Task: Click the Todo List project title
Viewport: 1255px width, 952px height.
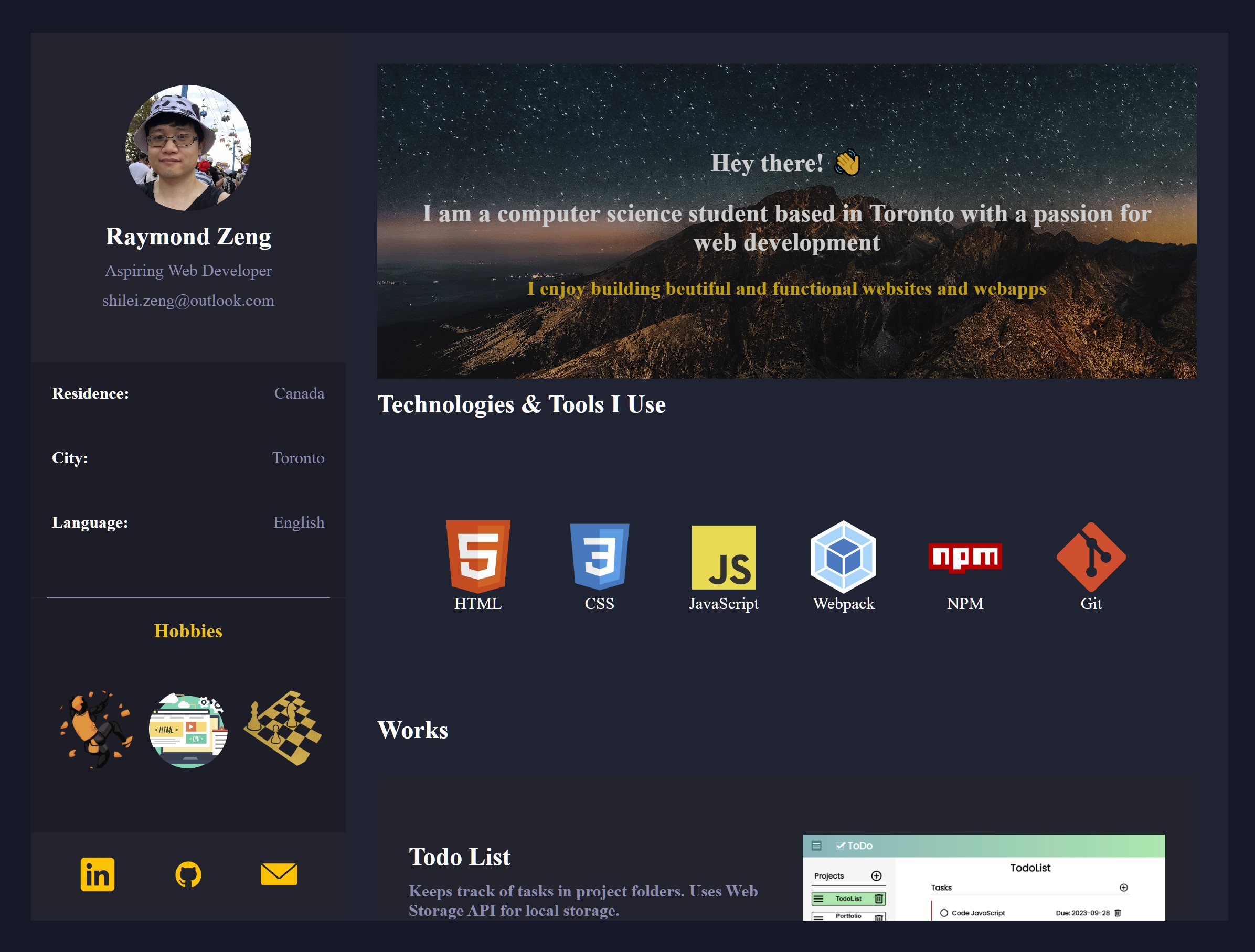Action: (x=460, y=857)
